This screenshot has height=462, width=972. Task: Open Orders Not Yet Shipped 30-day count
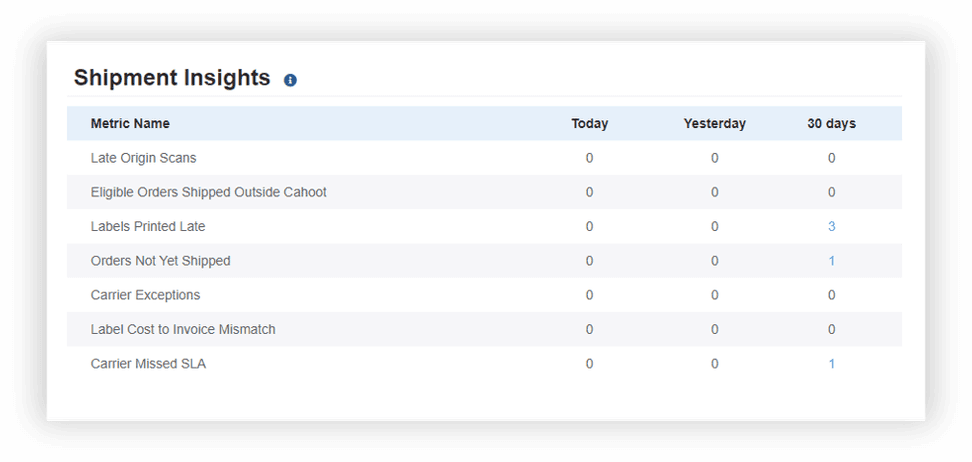tap(831, 261)
